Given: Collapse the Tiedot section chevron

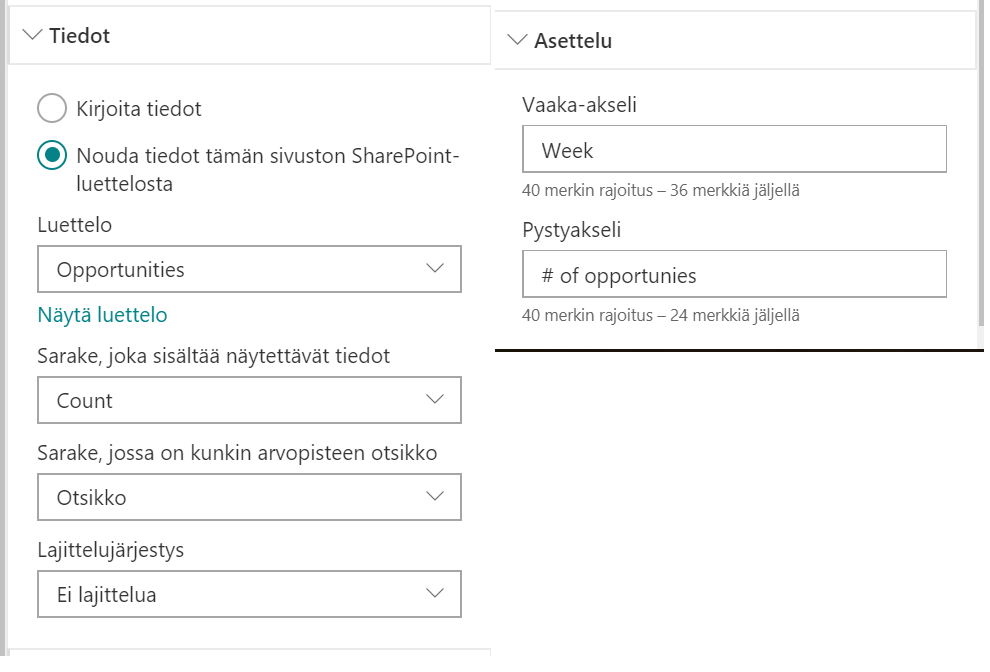Looking at the screenshot, I should pyautogui.click(x=32, y=36).
